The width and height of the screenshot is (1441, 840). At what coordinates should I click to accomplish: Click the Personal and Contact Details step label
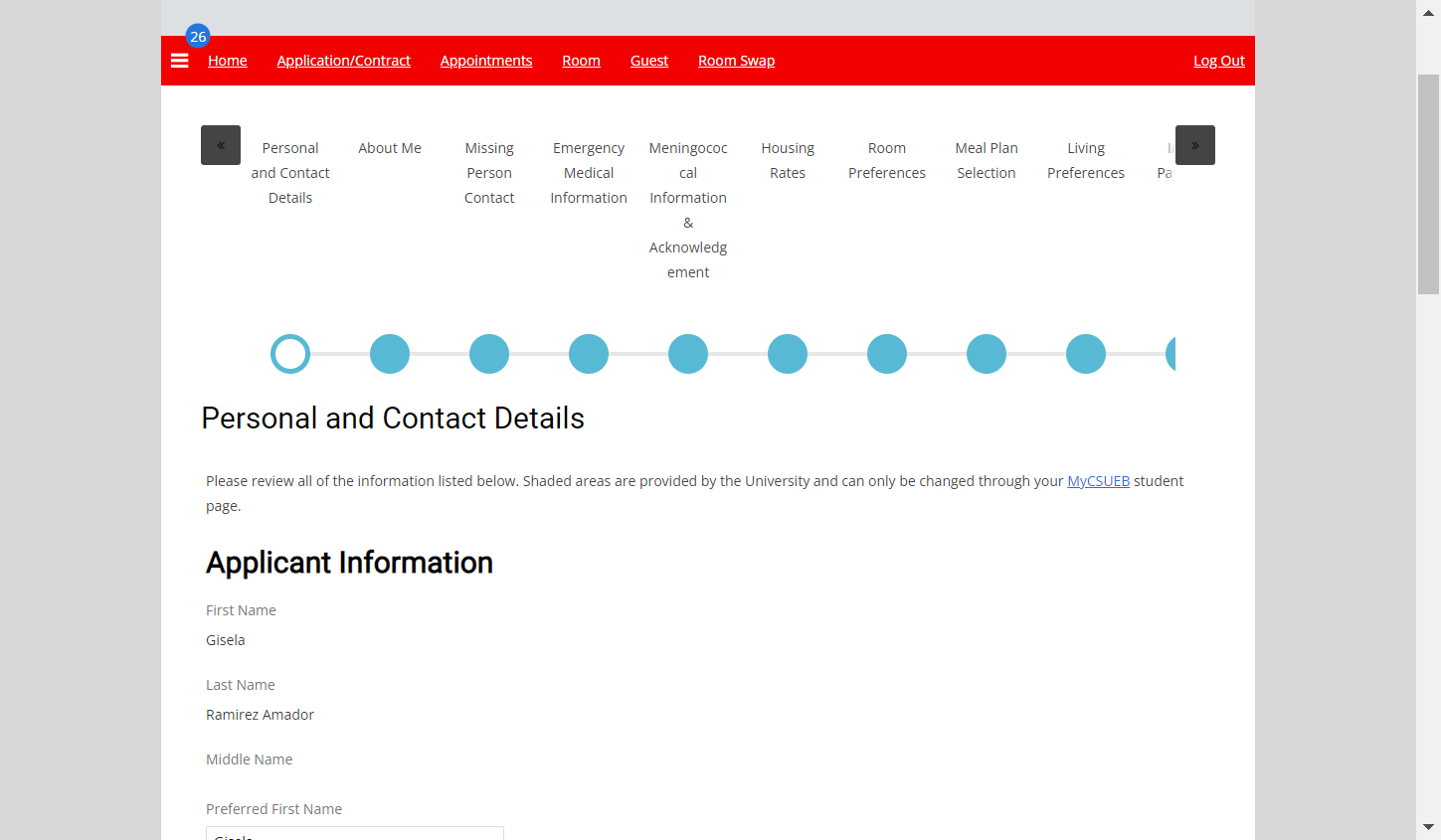tap(290, 173)
